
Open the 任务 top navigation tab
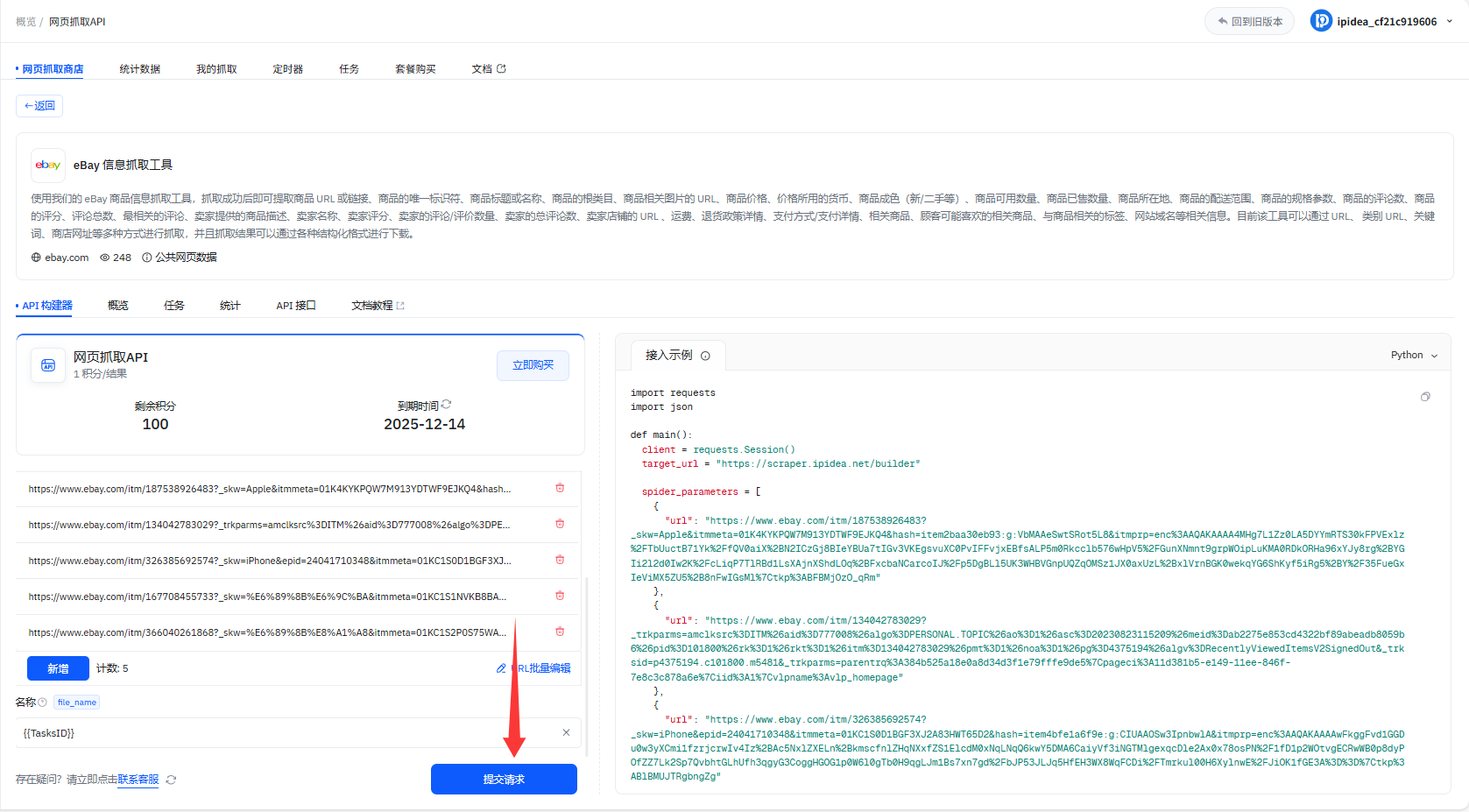click(x=350, y=69)
